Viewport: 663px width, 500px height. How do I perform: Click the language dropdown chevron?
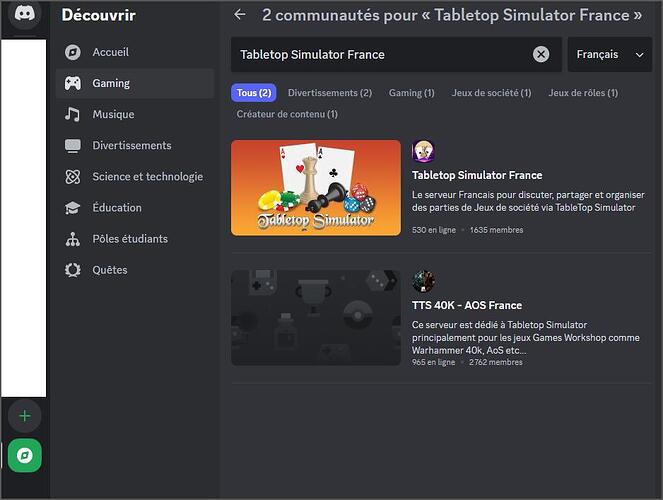coord(639,55)
